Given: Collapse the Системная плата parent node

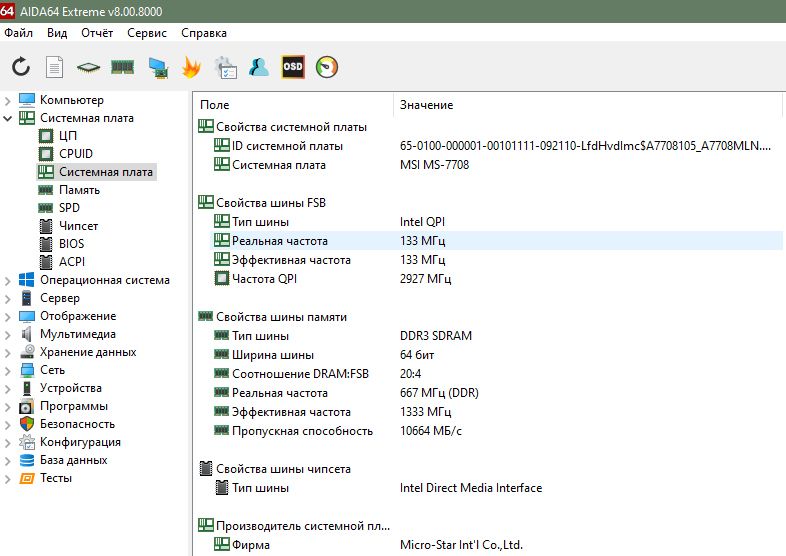Looking at the screenshot, I should [x=8, y=118].
